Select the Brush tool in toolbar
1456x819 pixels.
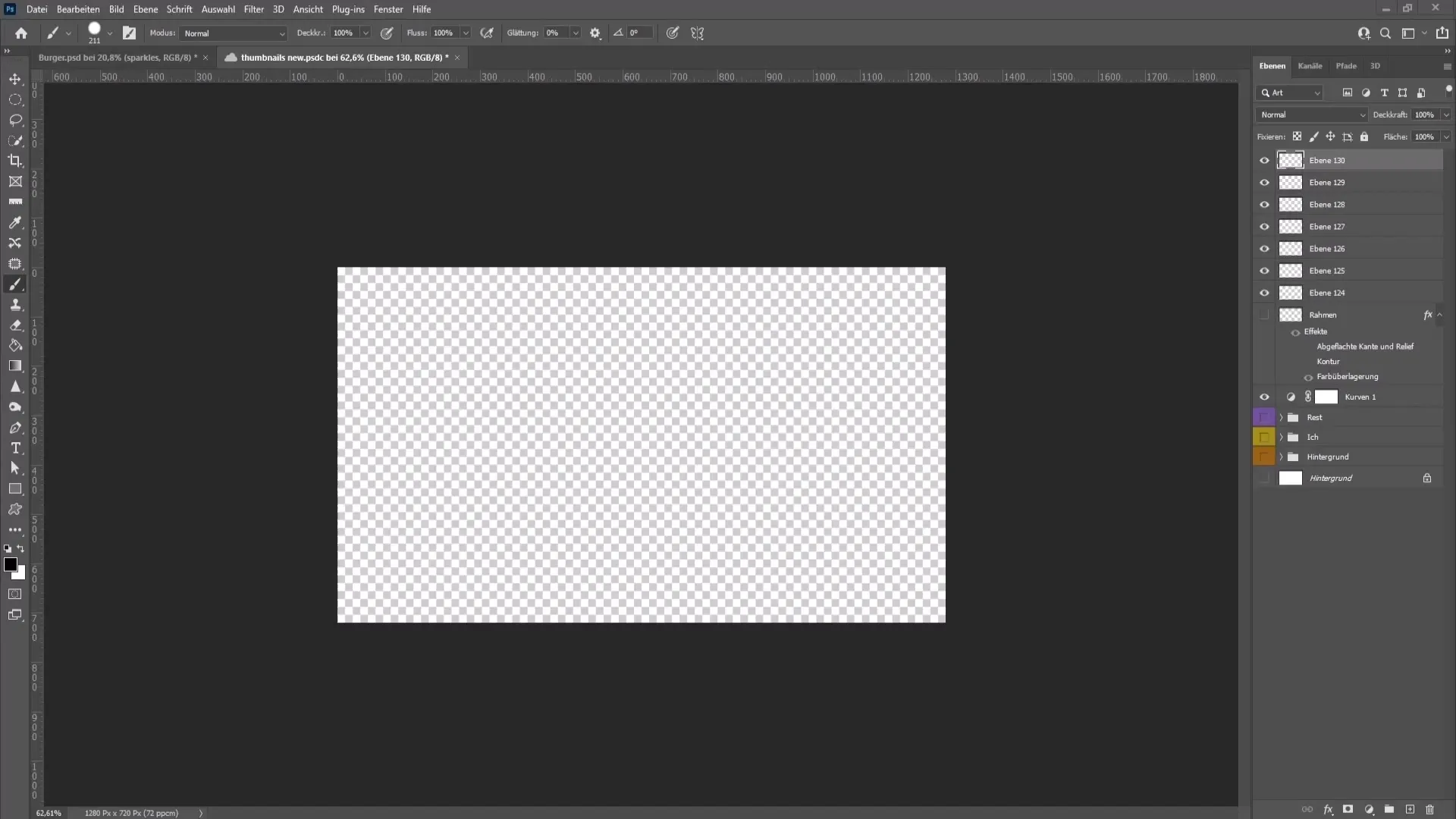(15, 284)
